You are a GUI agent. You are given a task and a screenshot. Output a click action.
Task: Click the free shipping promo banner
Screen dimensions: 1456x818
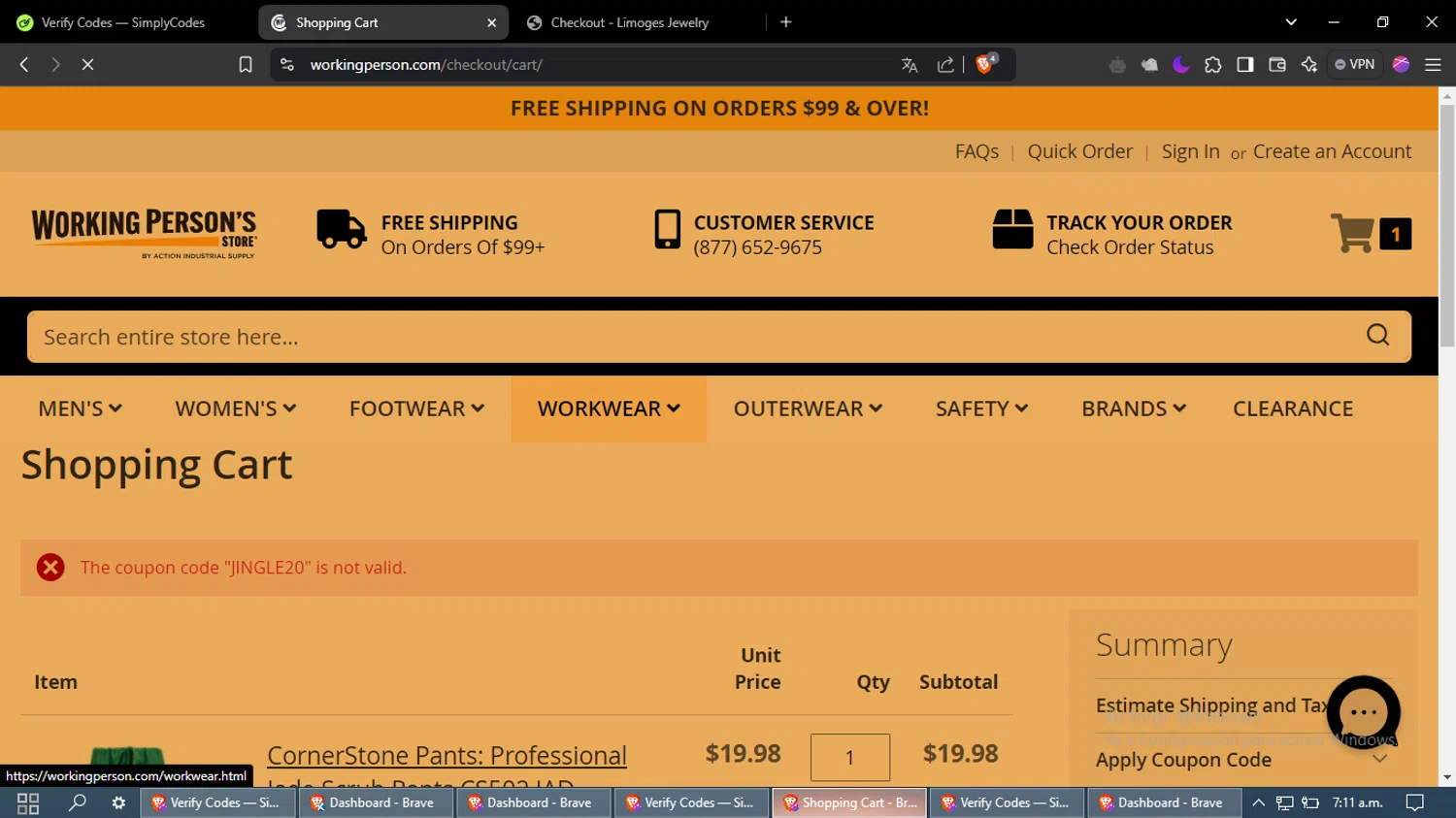click(719, 108)
